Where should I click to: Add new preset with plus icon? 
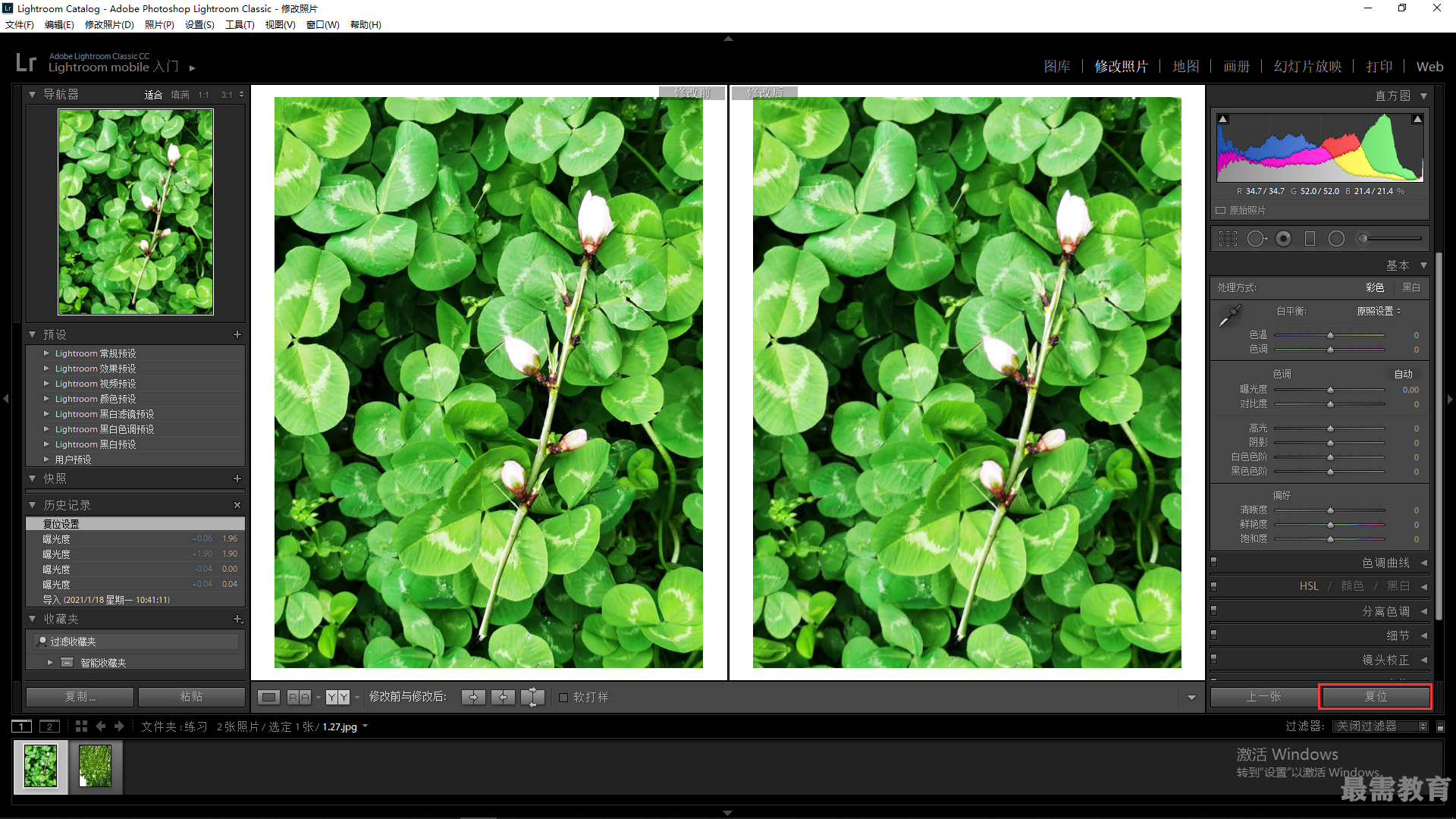click(x=237, y=334)
